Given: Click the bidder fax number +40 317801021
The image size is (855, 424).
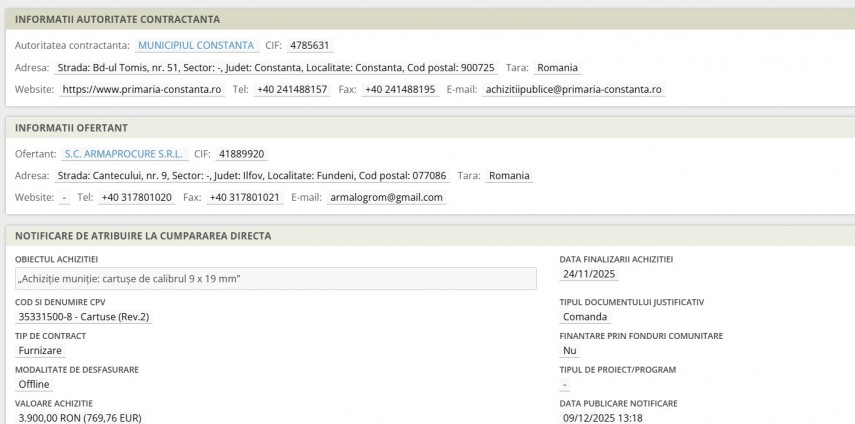Looking at the screenshot, I should tap(244, 197).
